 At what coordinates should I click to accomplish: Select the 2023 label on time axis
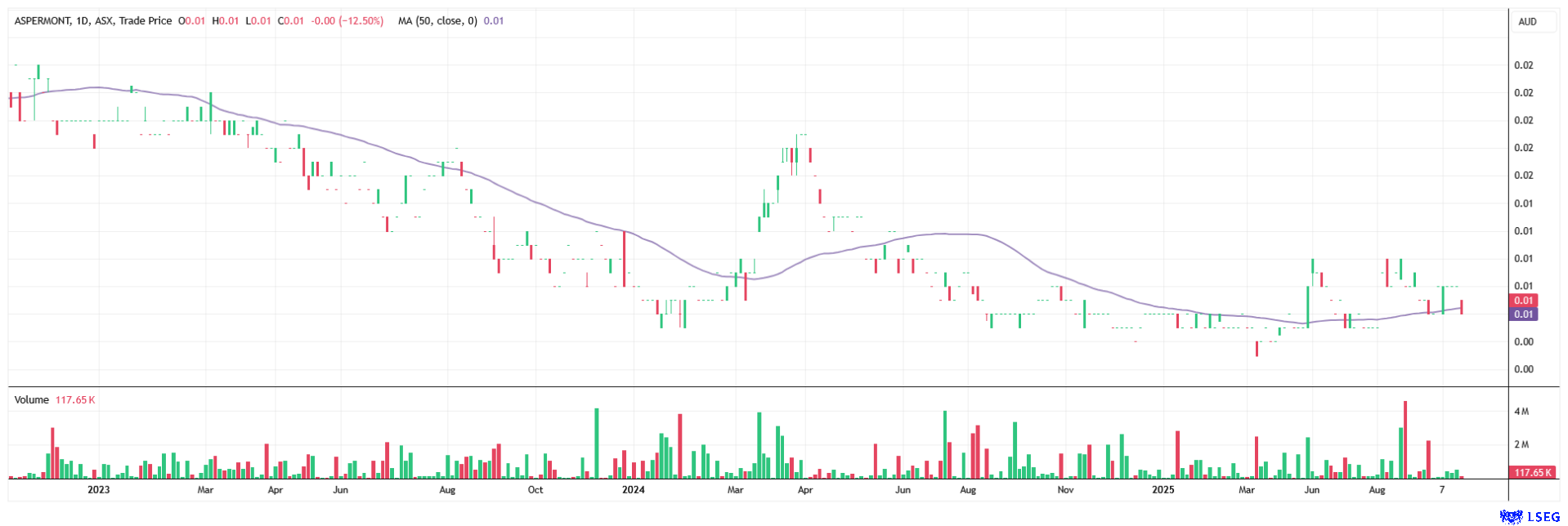(98, 490)
